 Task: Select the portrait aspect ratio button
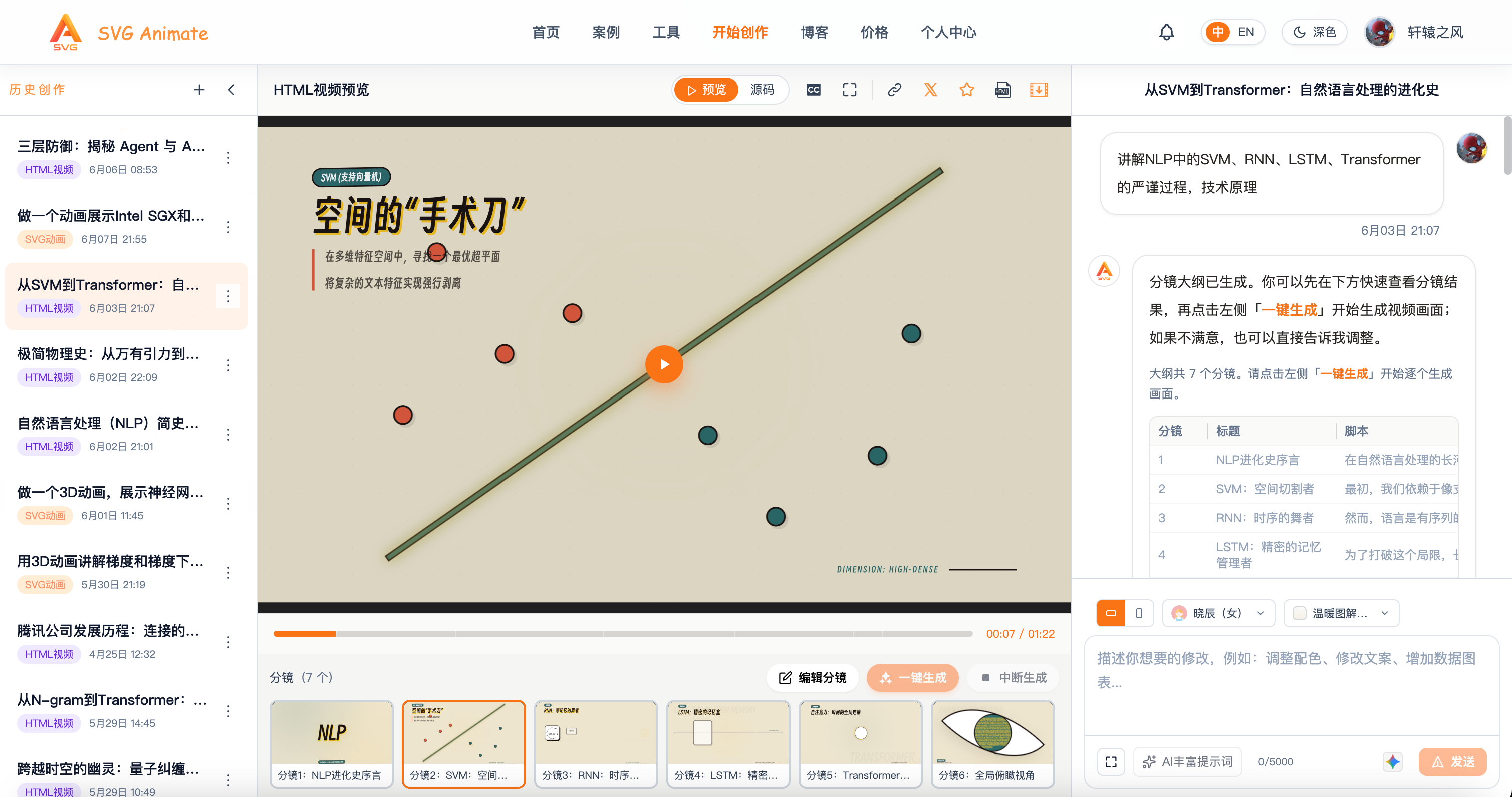(x=1139, y=613)
